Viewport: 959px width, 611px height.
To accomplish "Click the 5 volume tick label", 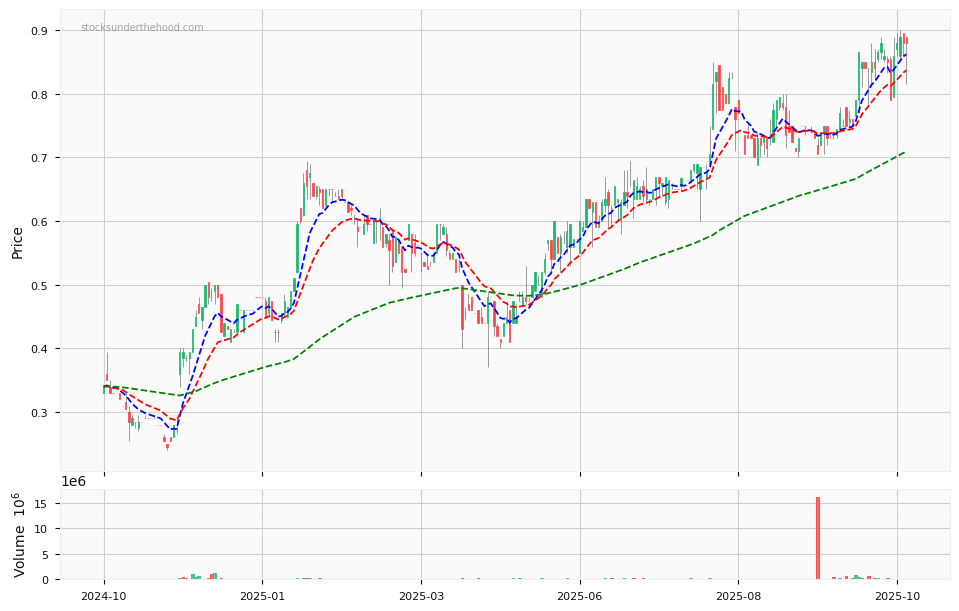I will pyautogui.click(x=46, y=555).
